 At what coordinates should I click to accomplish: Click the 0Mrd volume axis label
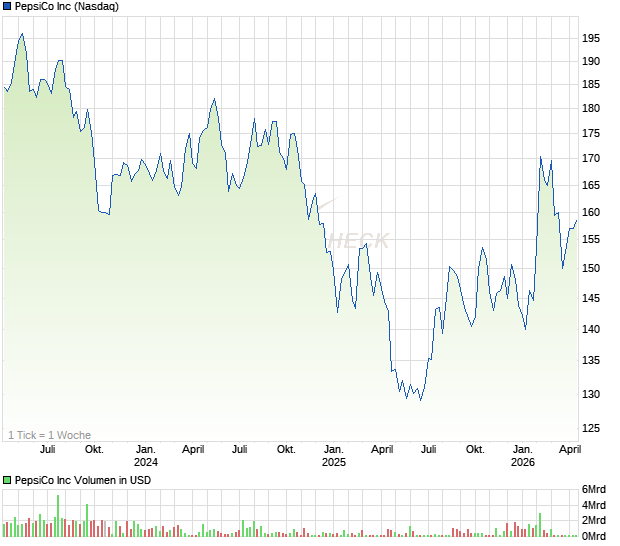pyautogui.click(x=594, y=536)
